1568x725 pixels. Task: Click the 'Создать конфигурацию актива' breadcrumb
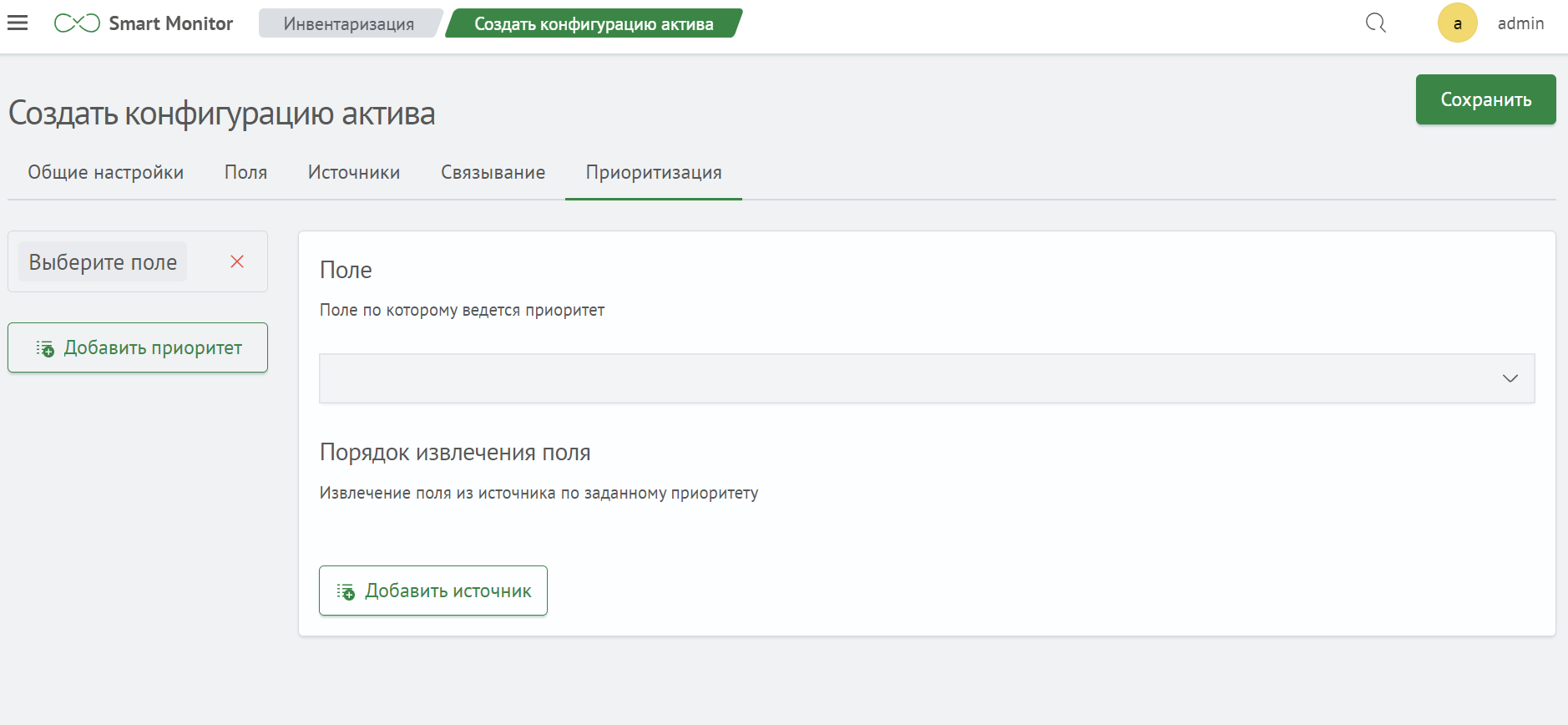[594, 23]
